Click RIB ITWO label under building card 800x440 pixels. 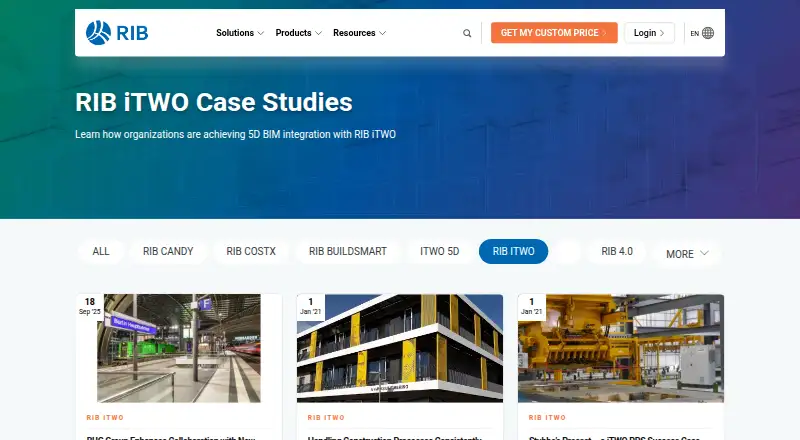[326, 418]
